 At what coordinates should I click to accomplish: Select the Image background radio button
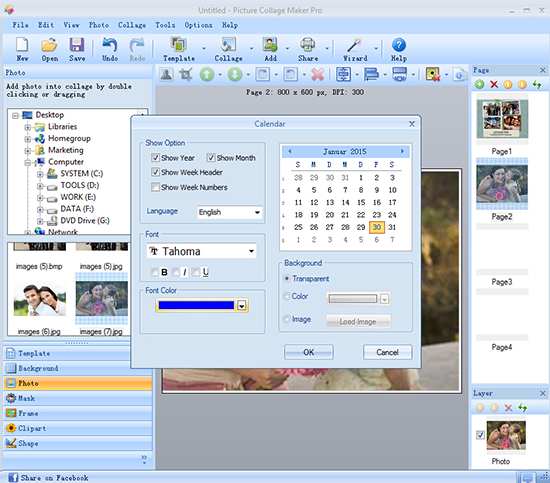[287, 319]
